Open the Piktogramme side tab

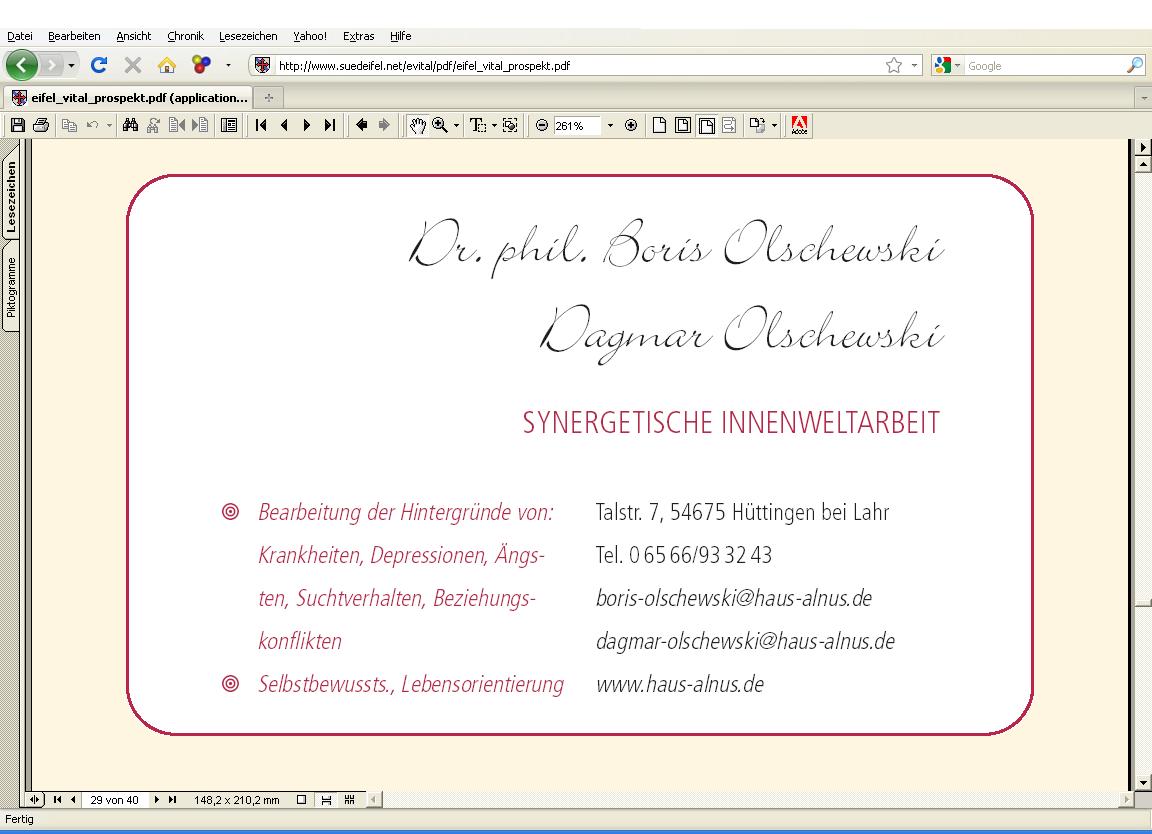[11, 287]
